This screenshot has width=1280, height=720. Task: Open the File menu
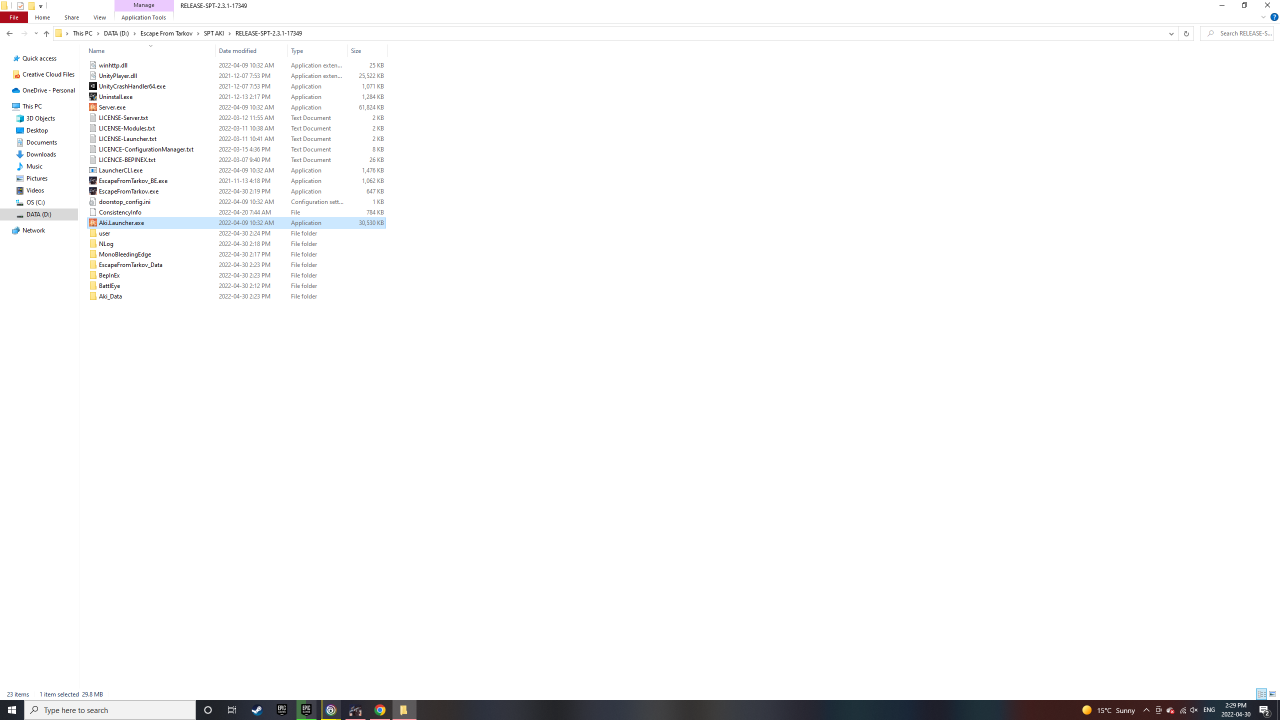point(14,17)
